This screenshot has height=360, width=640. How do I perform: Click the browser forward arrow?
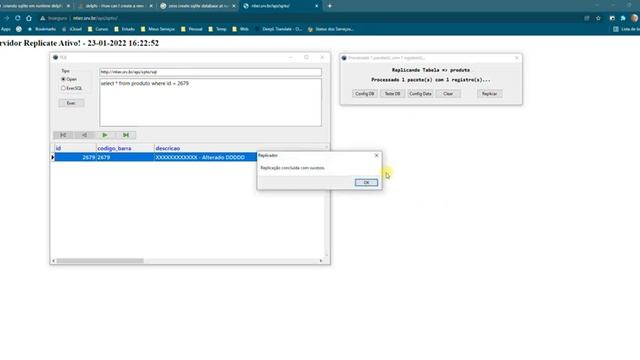pos(7,18)
